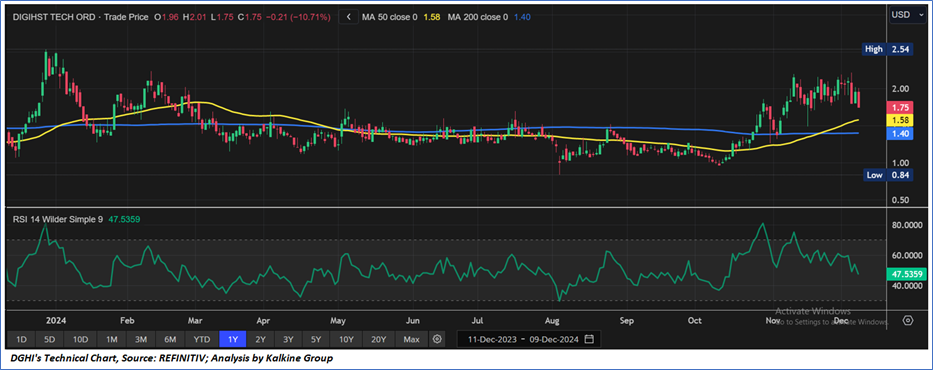933x370 pixels.
Task: Select the 10Y time range
Action: (347, 340)
